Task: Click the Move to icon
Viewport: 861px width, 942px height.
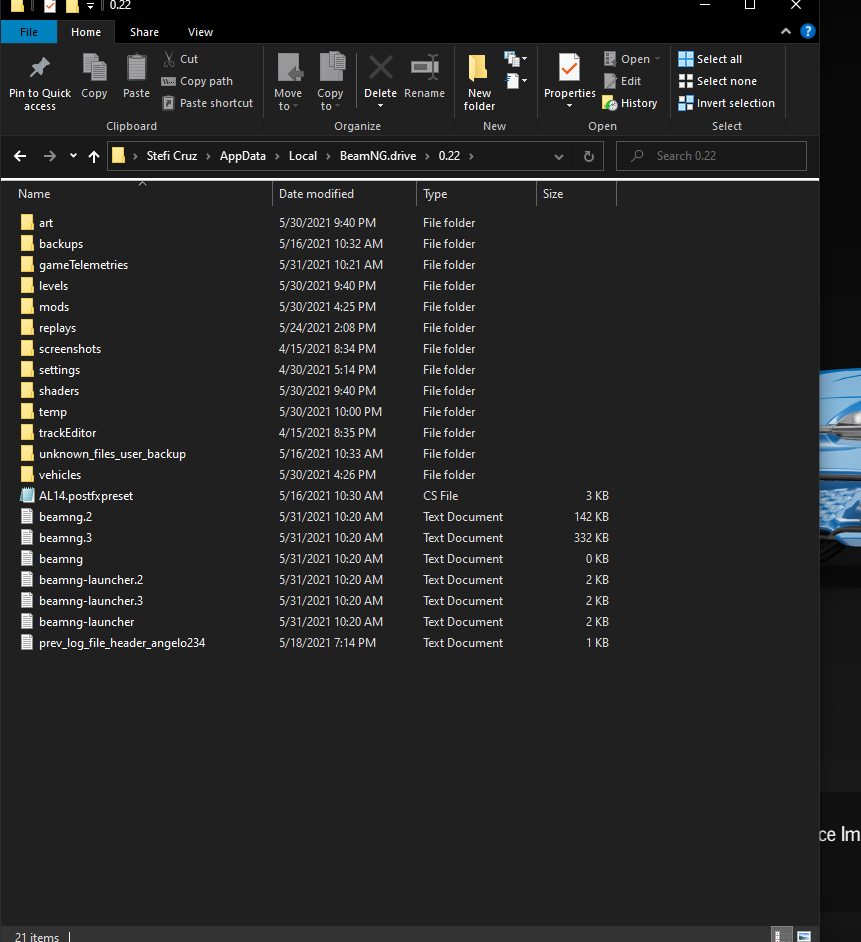Action: coord(289,67)
